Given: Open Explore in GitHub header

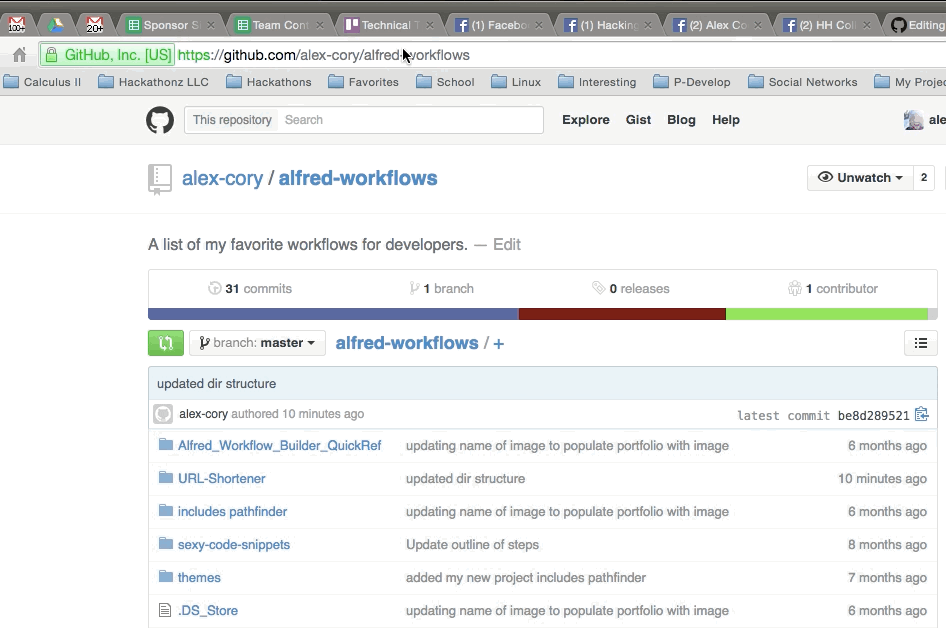Looking at the screenshot, I should click(x=585, y=120).
